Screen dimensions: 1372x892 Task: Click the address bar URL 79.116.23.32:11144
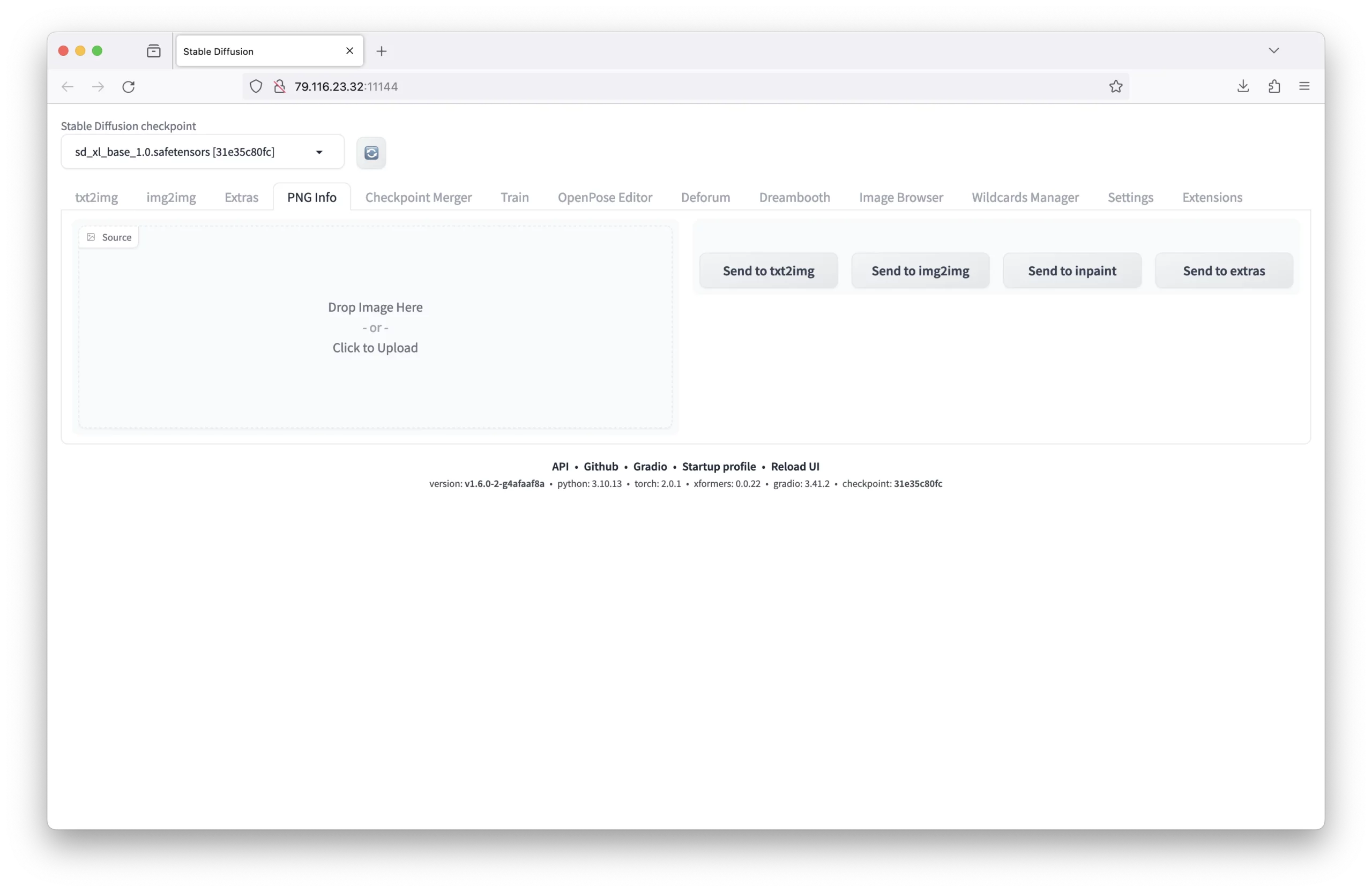click(x=346, y=86)
